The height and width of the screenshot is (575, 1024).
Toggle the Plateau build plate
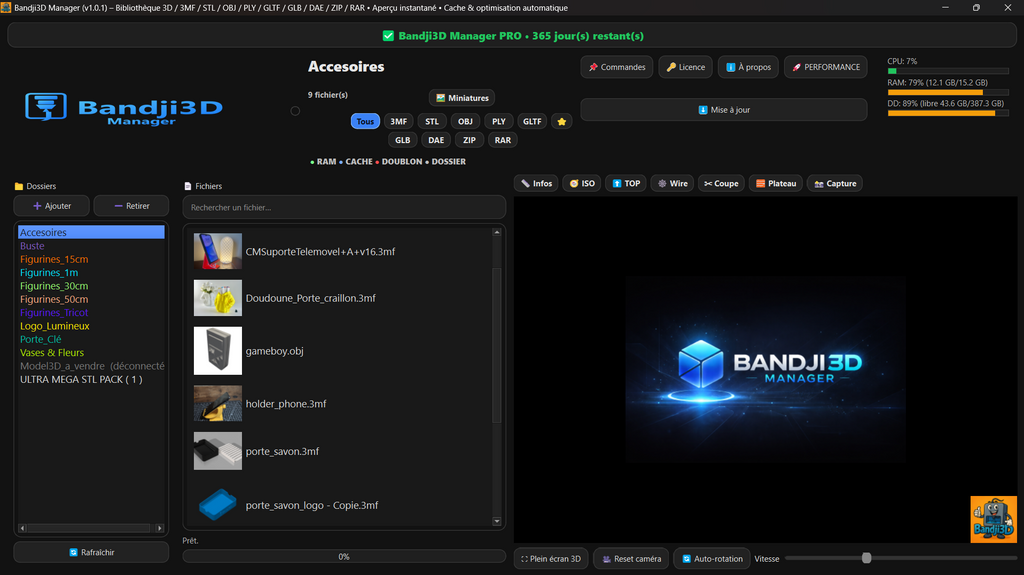[776, 184]
